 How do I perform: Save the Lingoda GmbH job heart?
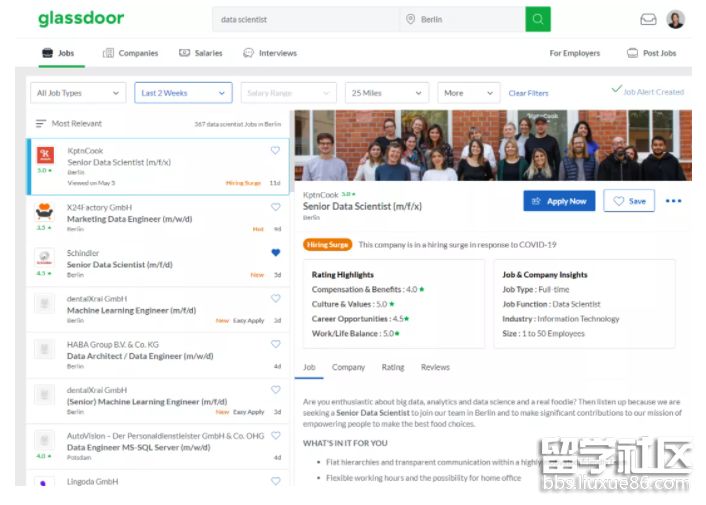(x=276, y=481)
